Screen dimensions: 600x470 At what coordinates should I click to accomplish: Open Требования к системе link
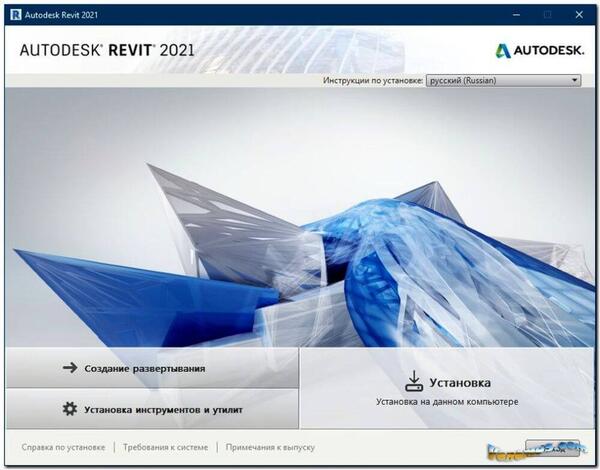166,447
